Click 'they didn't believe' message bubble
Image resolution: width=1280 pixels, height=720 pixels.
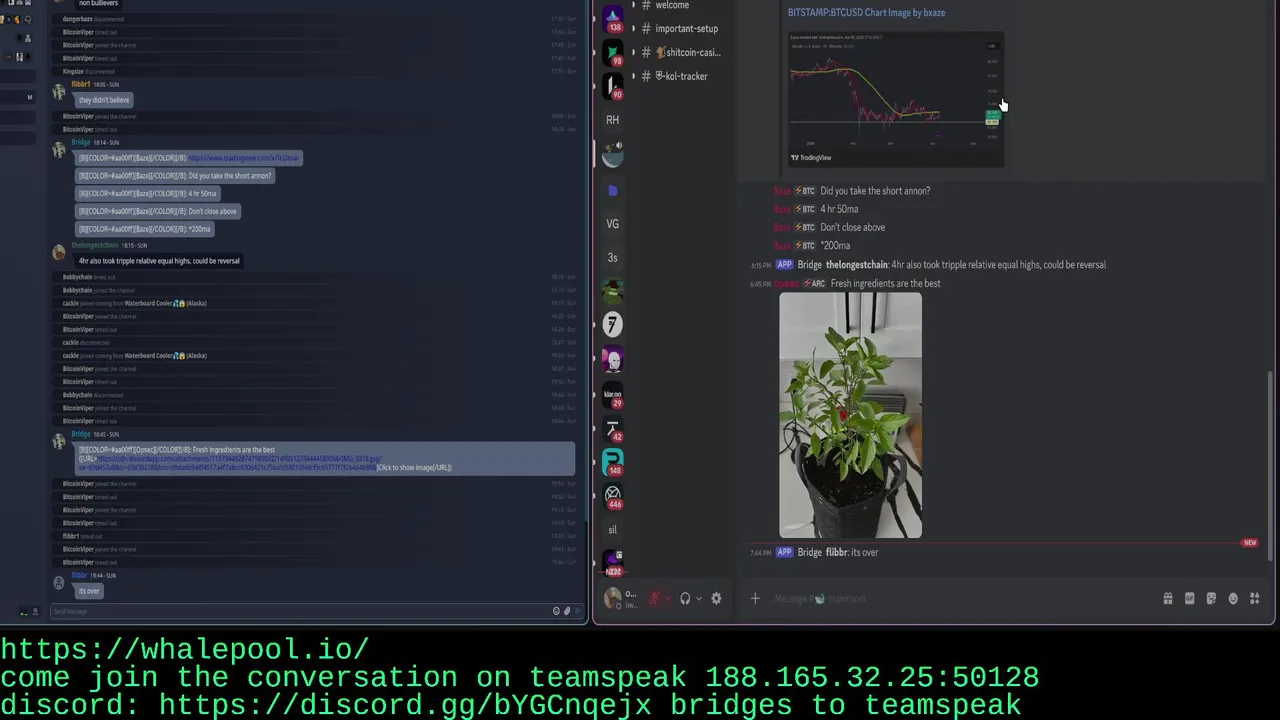[104, 100]
